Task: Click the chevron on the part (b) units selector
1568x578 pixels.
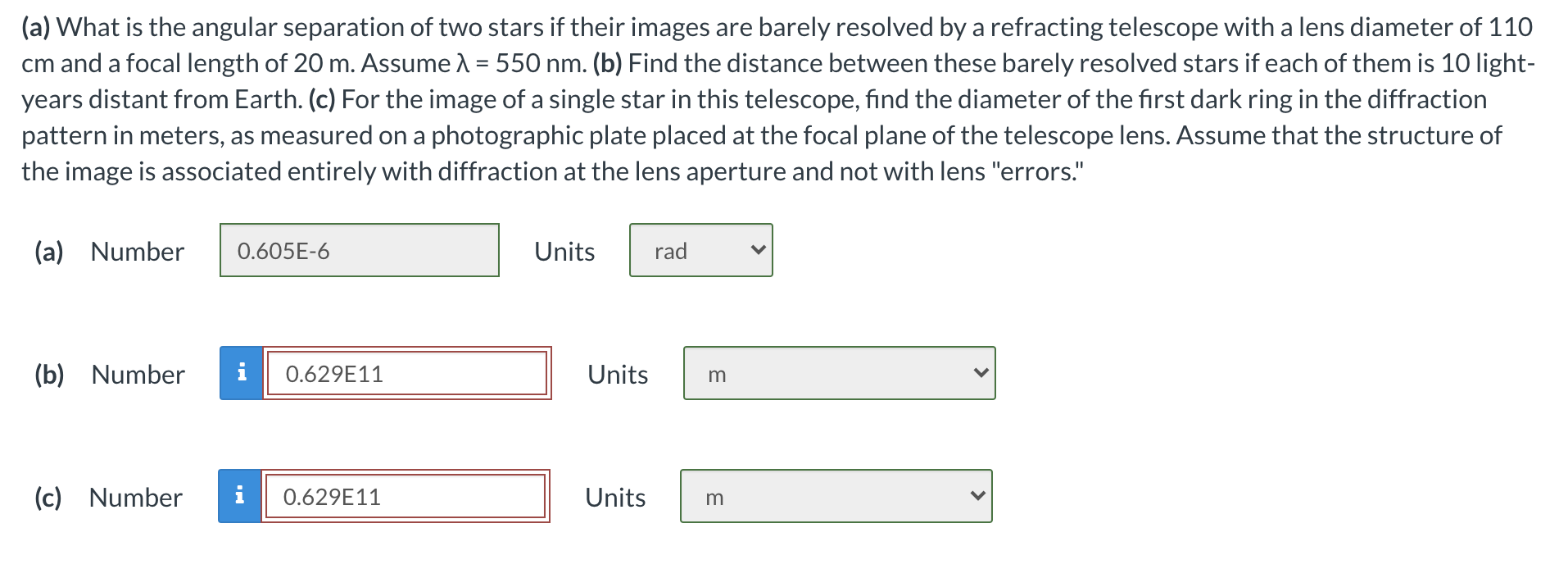Action: pos(981,371)
